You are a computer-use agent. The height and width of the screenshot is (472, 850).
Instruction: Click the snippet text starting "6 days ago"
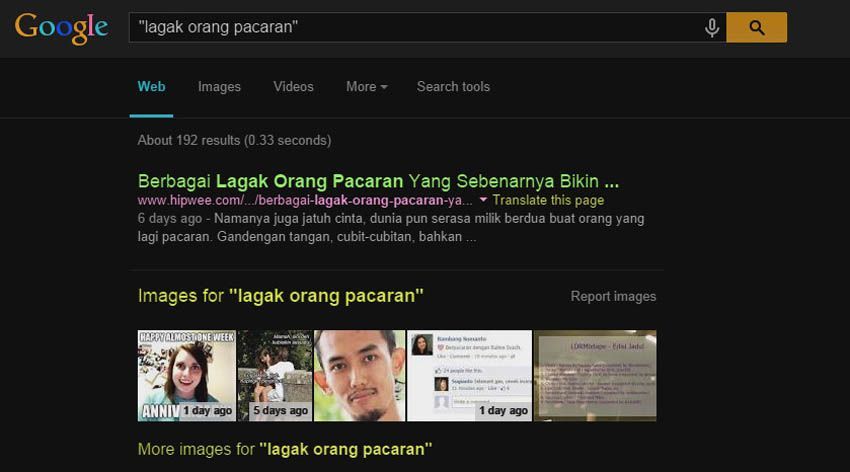[x=391, y=228]
